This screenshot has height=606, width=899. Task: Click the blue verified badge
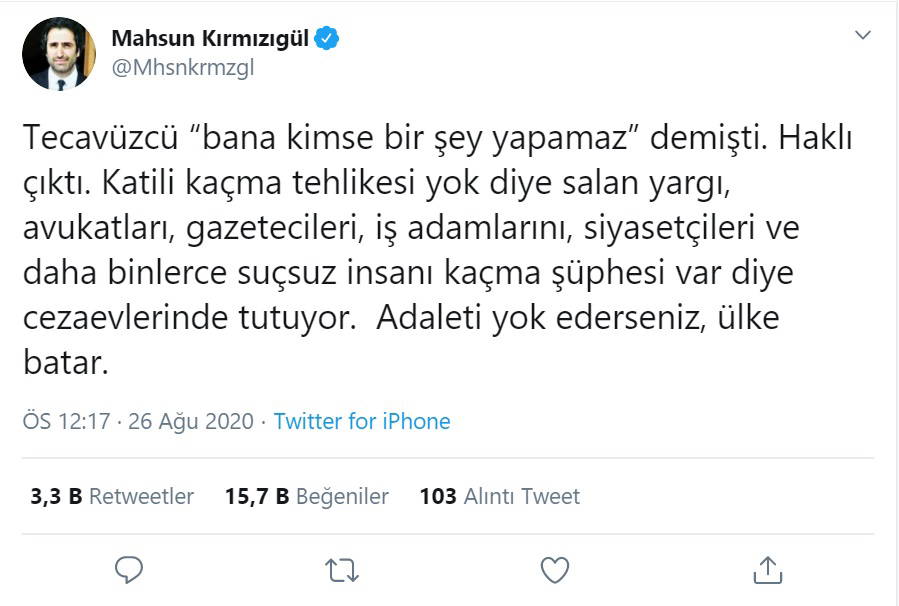(328, 39)
